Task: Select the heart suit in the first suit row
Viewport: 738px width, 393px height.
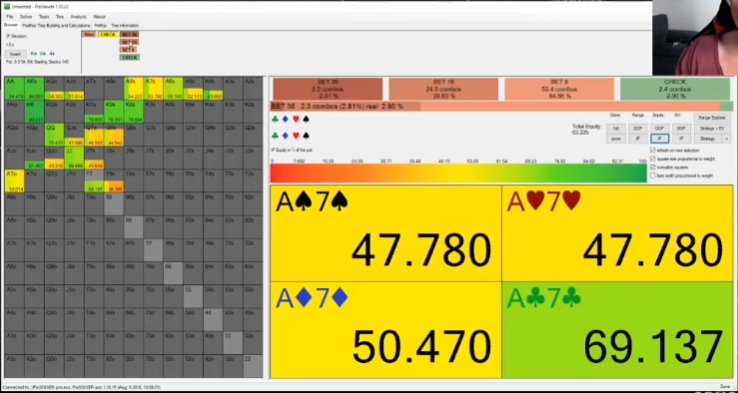Action: 296,120
